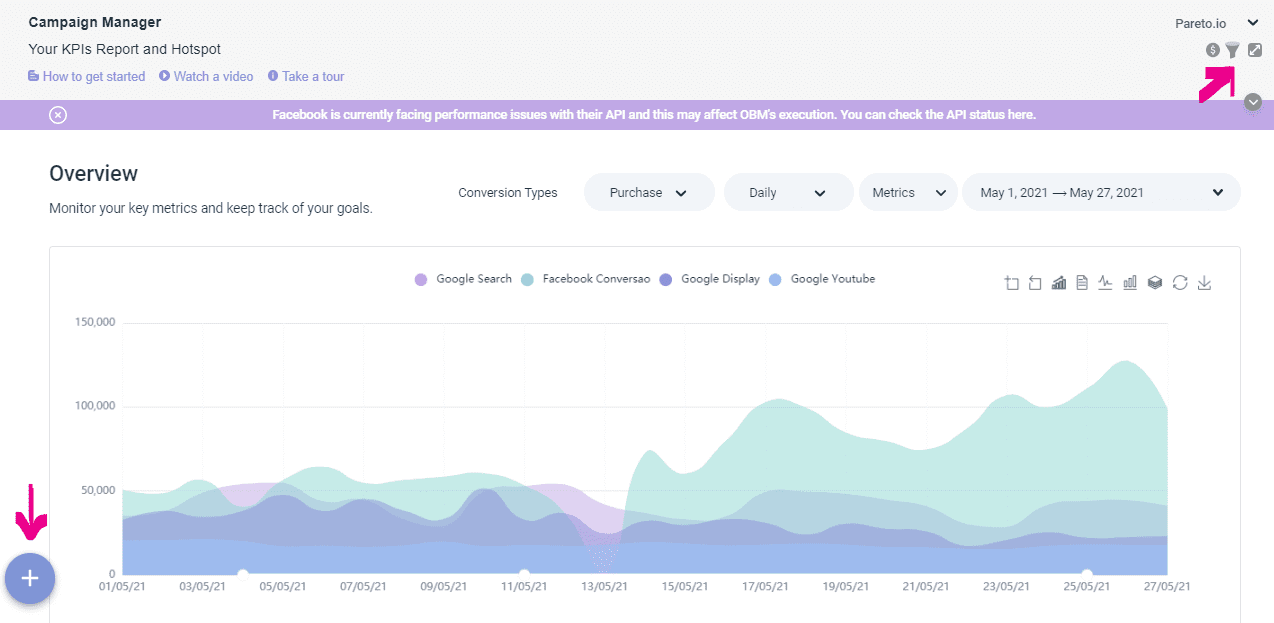
Task: Expand the date range picker
Action: coord(1101,192)
